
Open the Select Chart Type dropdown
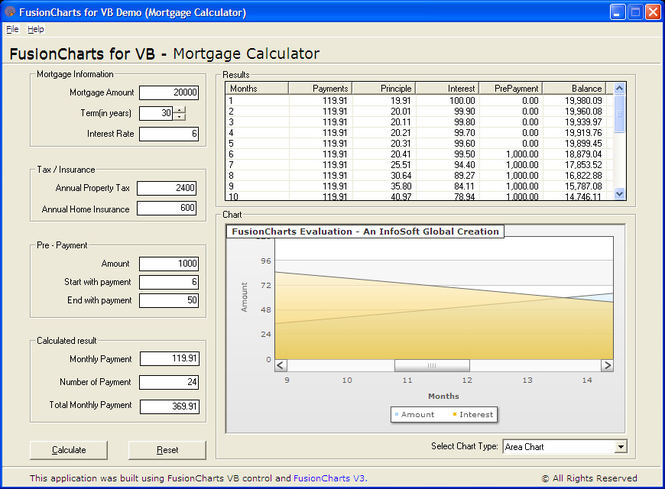click(x=621, y=447)
